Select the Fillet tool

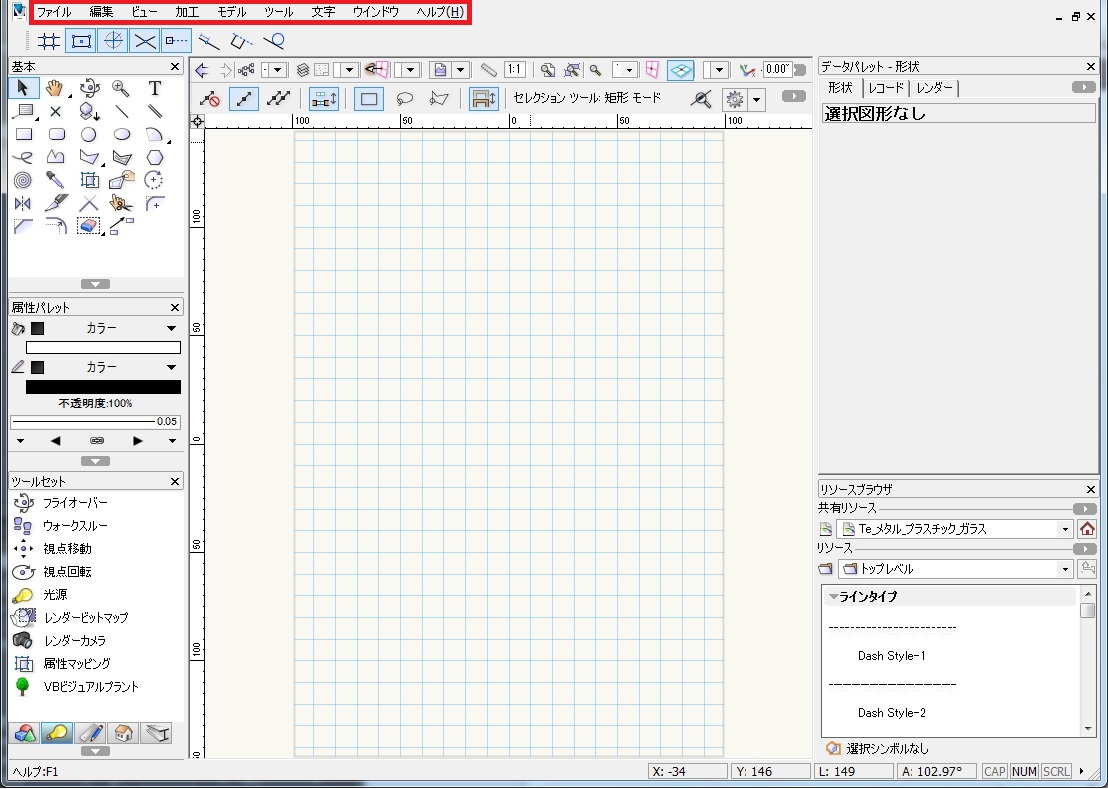(x=155, y=203)
